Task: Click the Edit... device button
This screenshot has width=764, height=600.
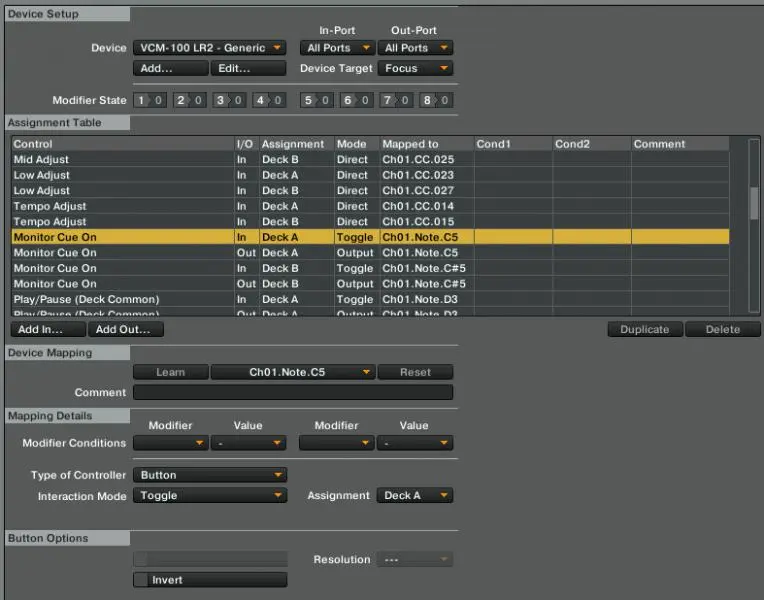Action: point(248,69)
